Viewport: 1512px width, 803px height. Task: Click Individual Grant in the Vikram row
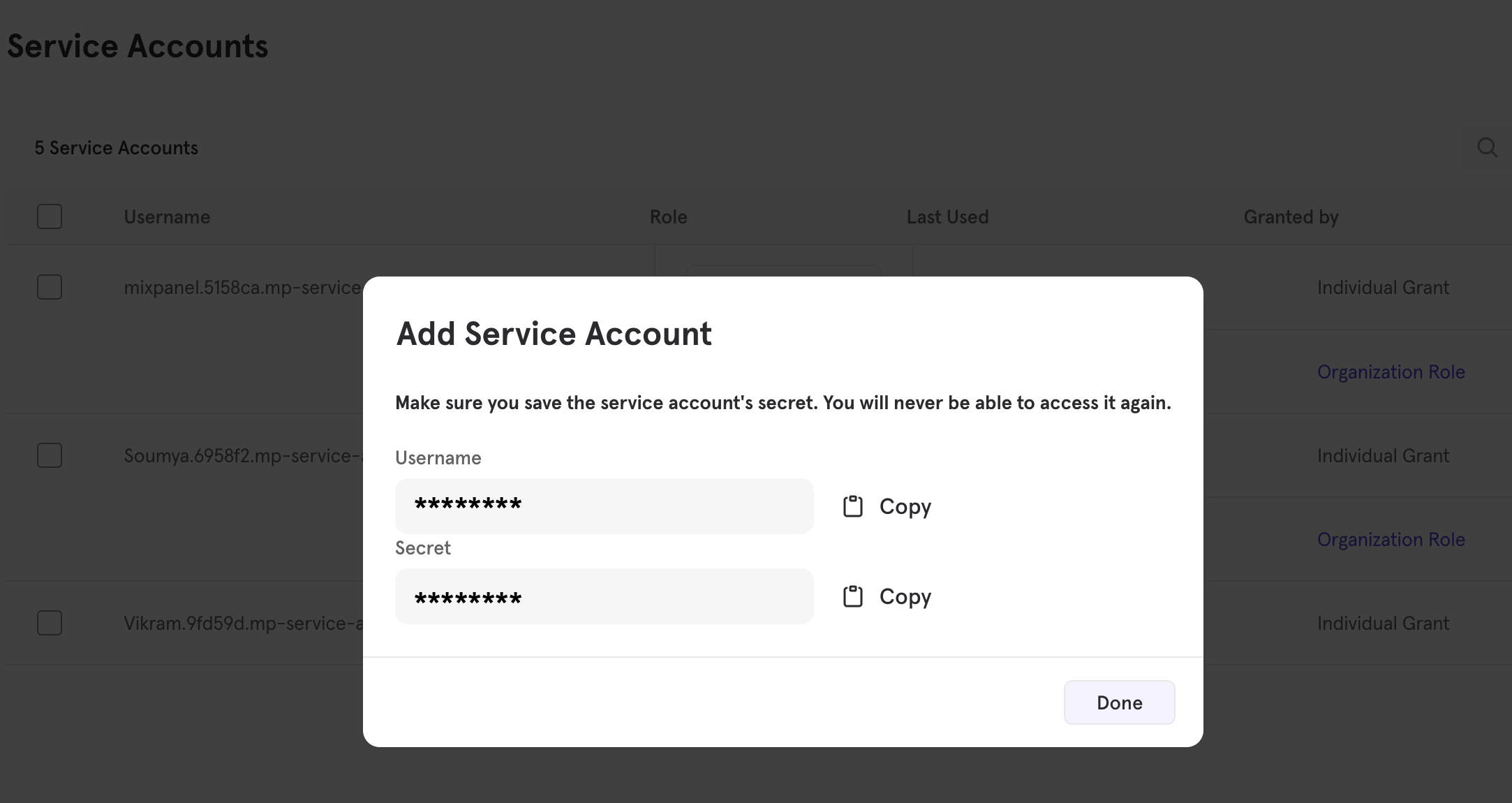click(x=1383, y=624)
